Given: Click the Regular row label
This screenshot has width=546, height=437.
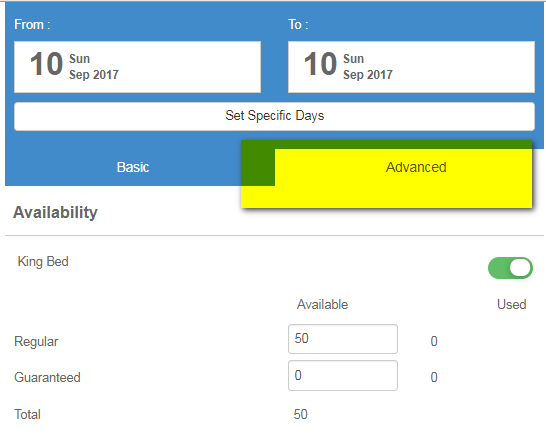Looking at the screenshot, I should point(36,342).
